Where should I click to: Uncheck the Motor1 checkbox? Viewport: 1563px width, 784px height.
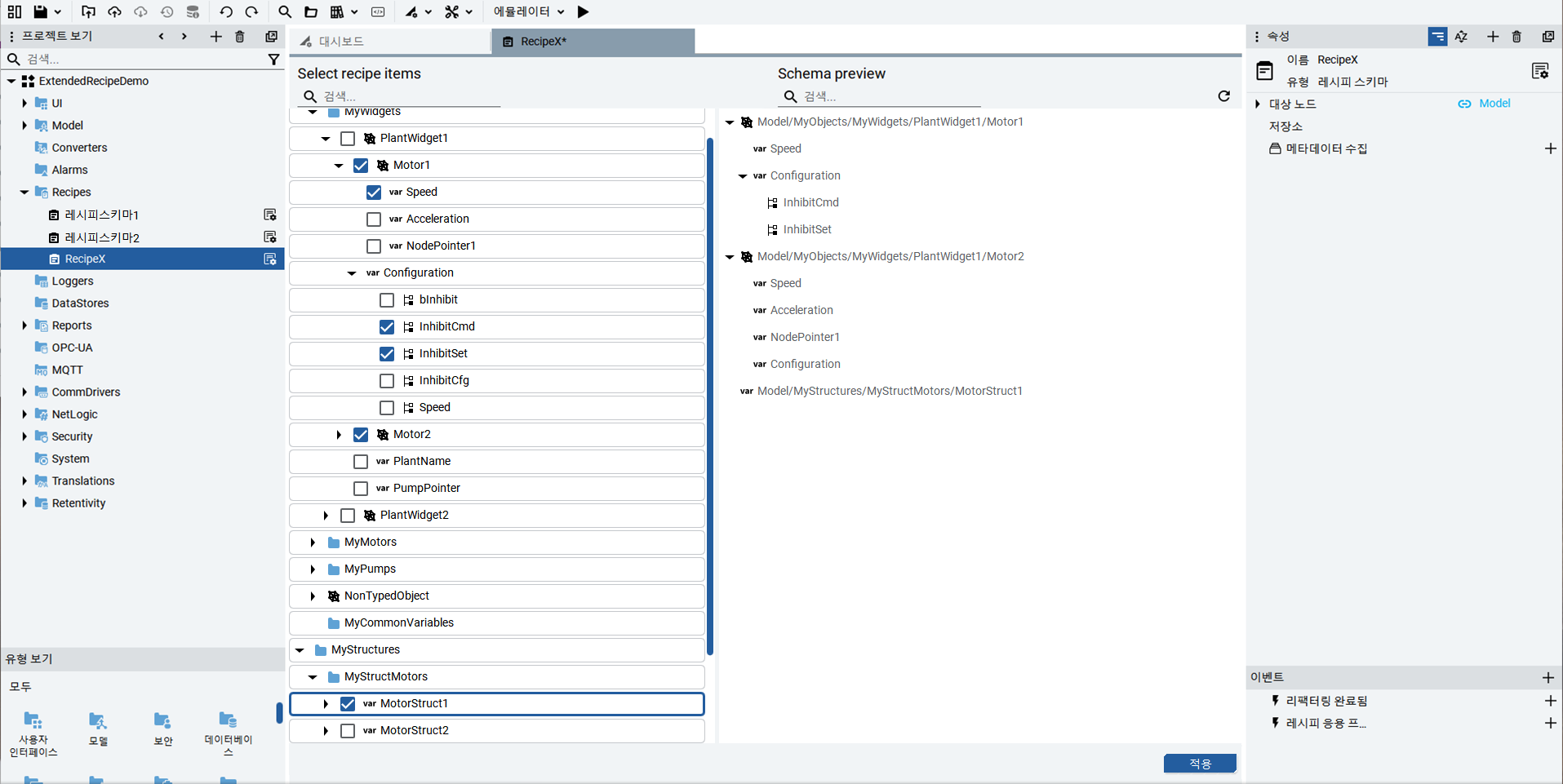[x=361, y=165]
